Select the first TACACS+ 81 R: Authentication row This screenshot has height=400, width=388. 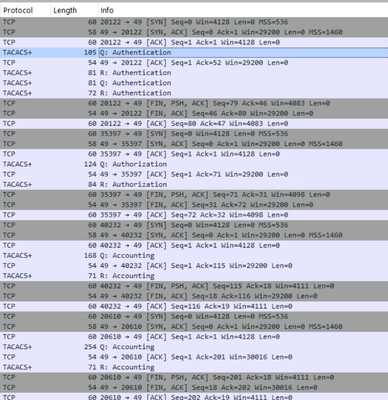point(194,73)
